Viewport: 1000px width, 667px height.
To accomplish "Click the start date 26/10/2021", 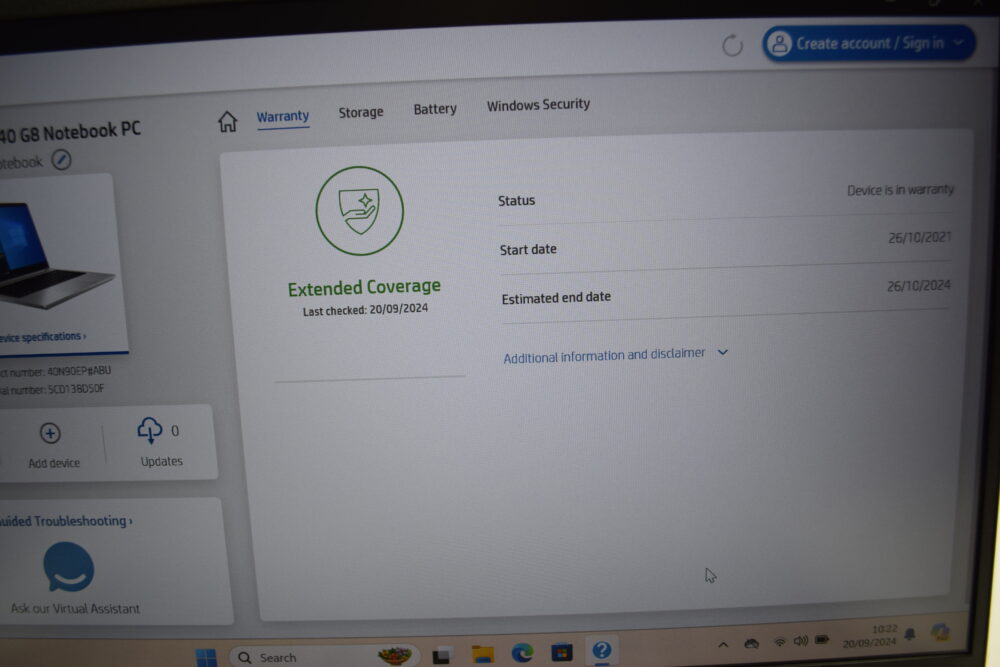I will coord(920,238).
